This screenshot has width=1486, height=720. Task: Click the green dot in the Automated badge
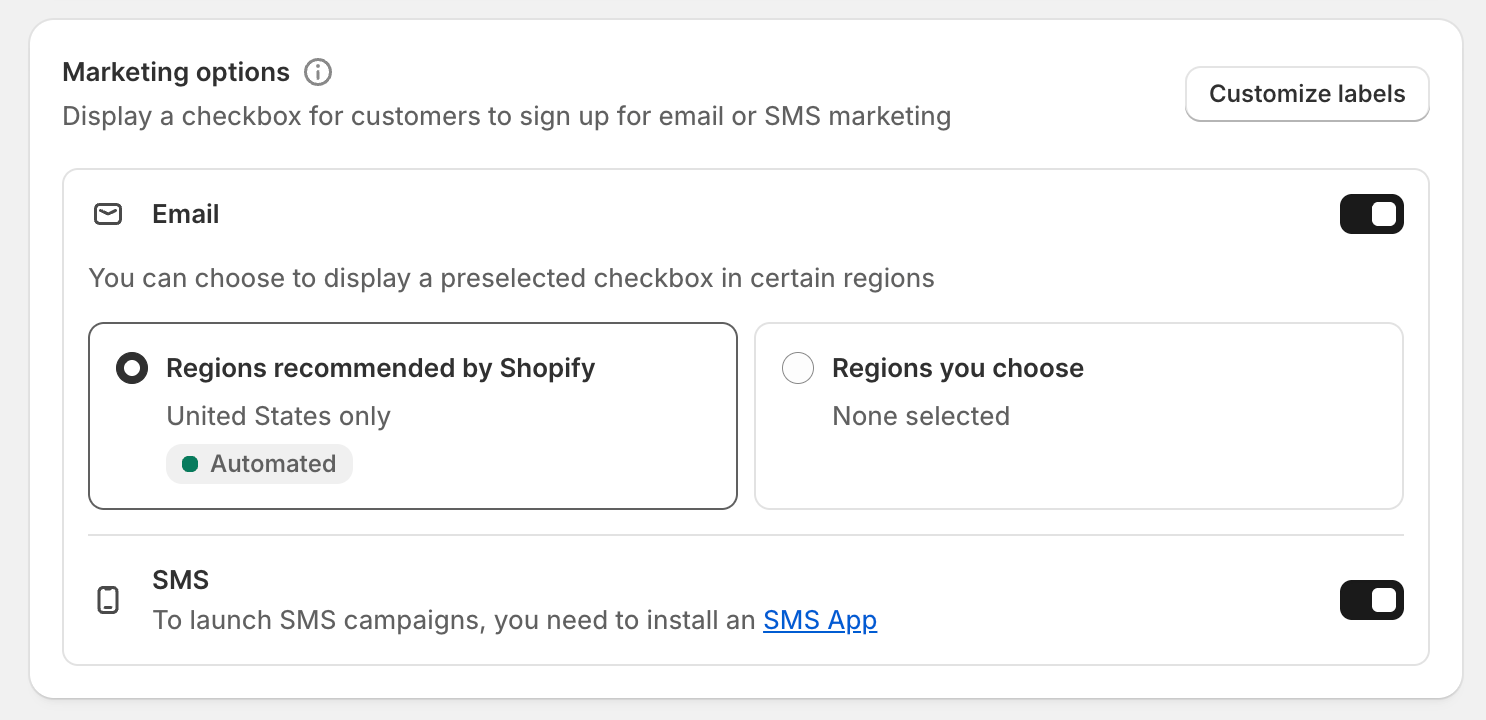(x=190, y=464)
